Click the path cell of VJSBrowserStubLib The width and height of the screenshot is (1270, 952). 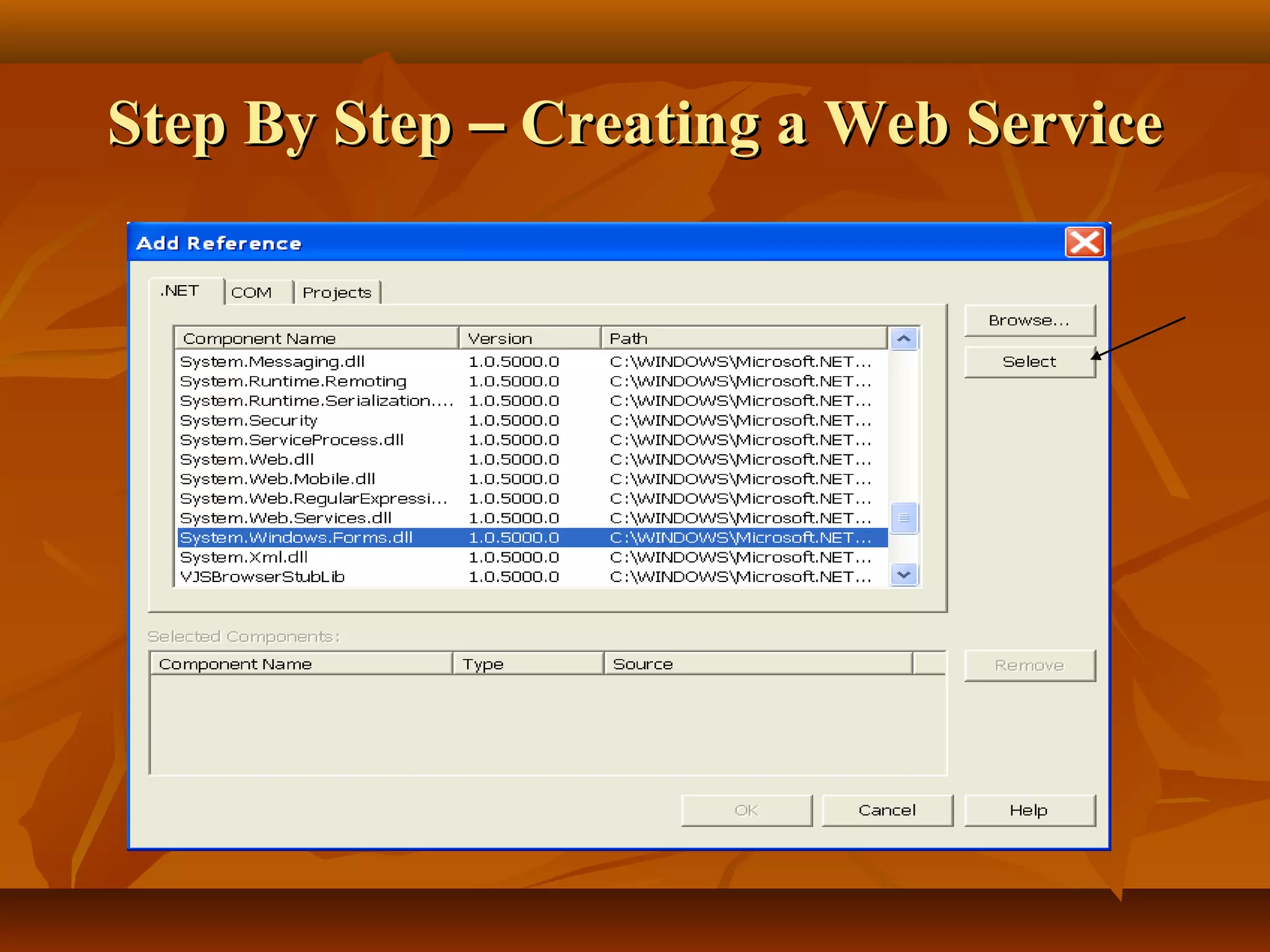pyautogui.click(x=740, y=576)
